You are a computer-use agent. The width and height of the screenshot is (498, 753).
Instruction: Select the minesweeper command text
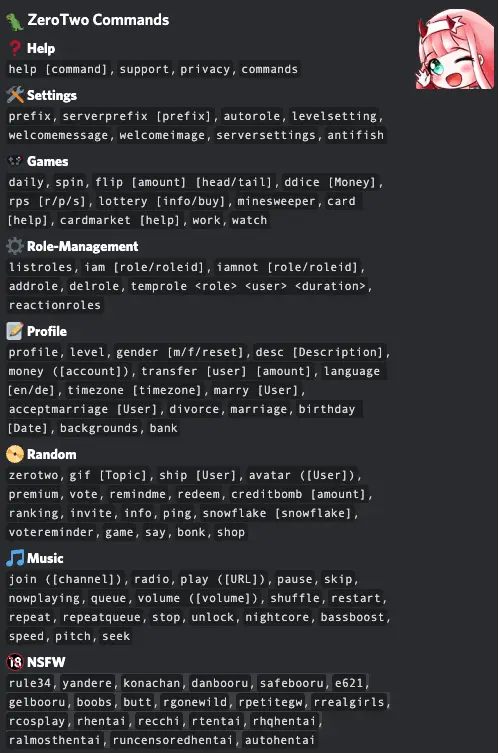(276, 201)
